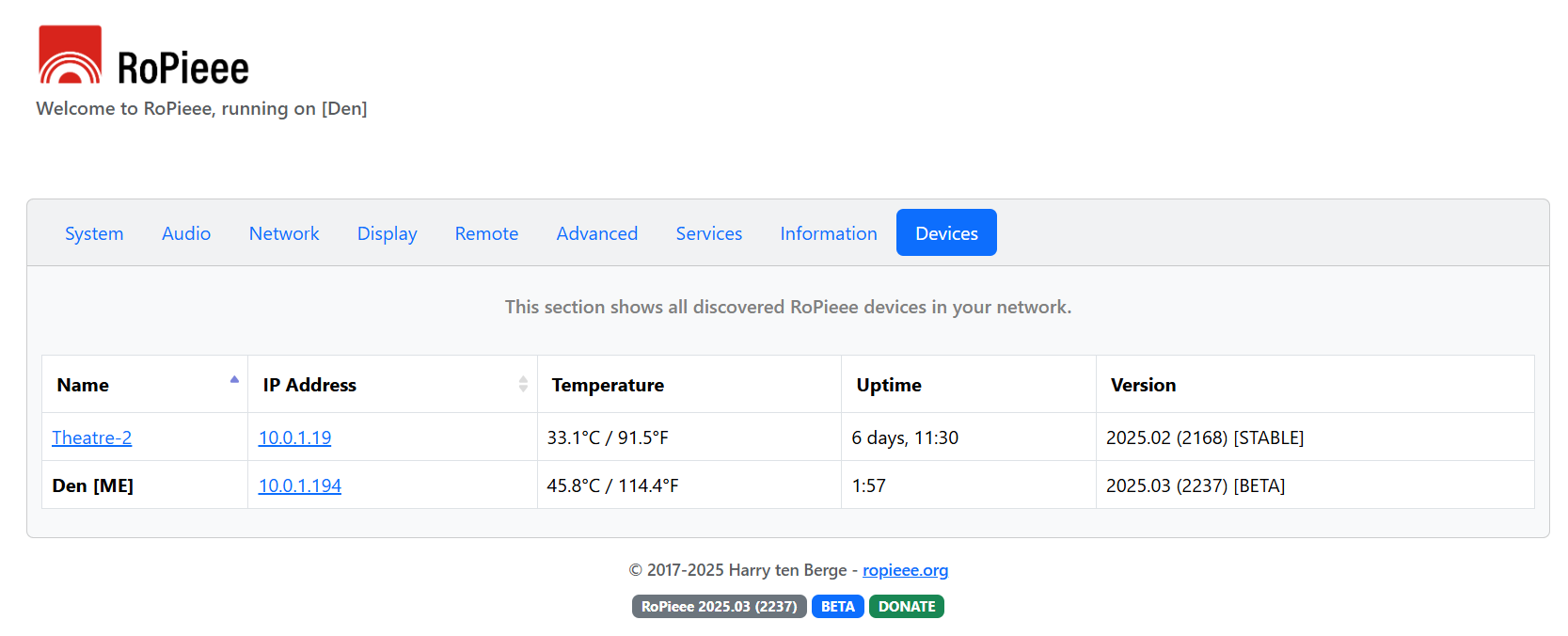The height and width of the screenshot is (636, 1568).
Task: Sort table by IP Address arrows
Action: point(523,384)
